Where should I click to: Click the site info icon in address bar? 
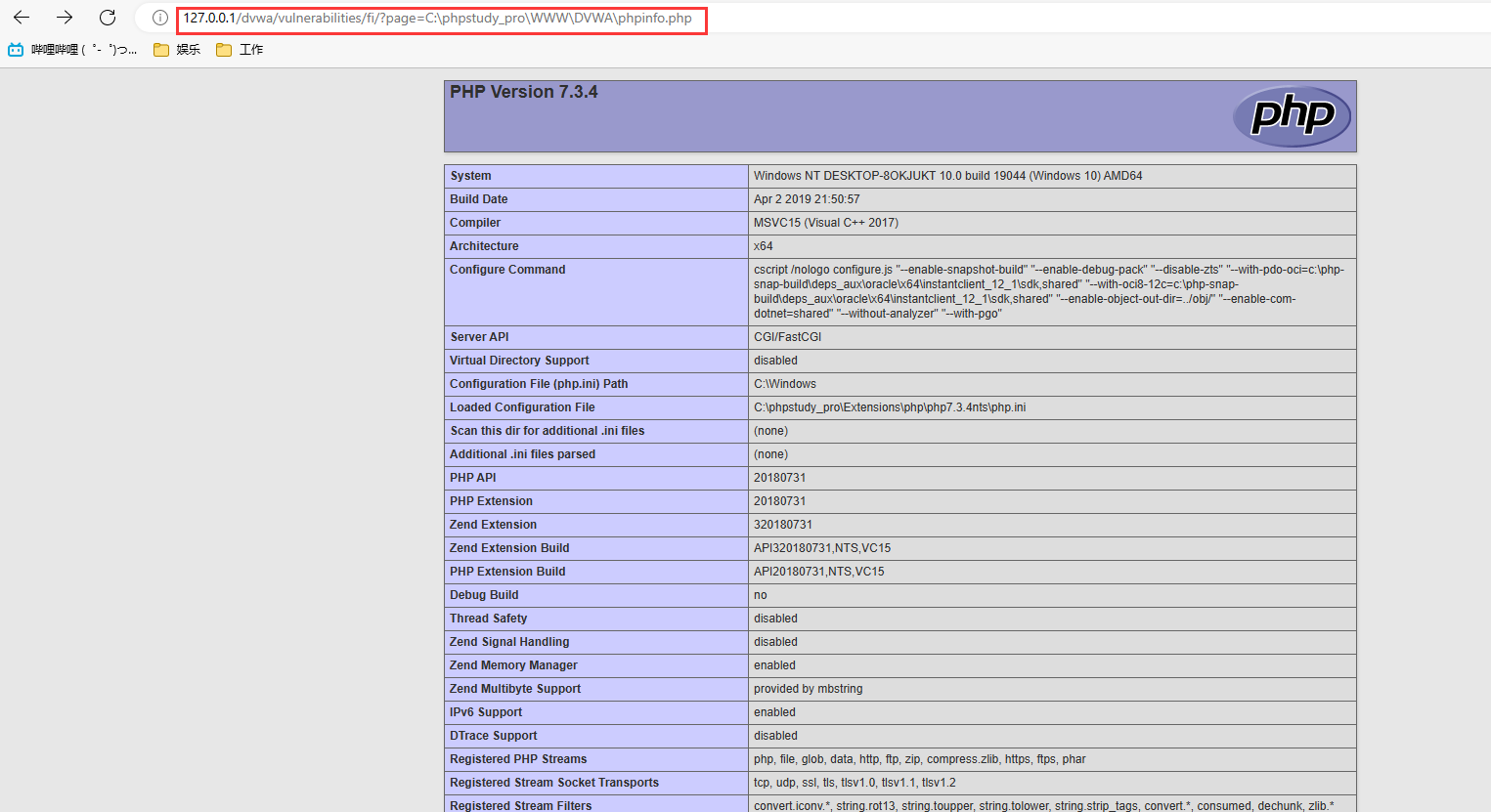click(160, 18)
